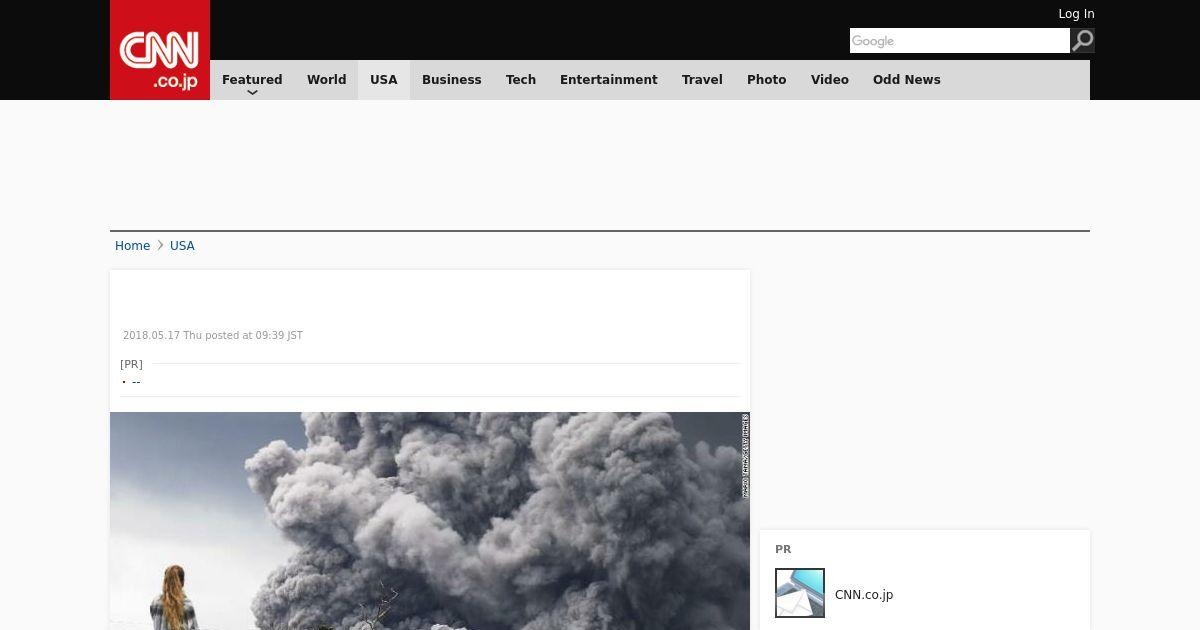Click the PR dash link
This screenshot has width=1200, height=630.
[136, 381]
